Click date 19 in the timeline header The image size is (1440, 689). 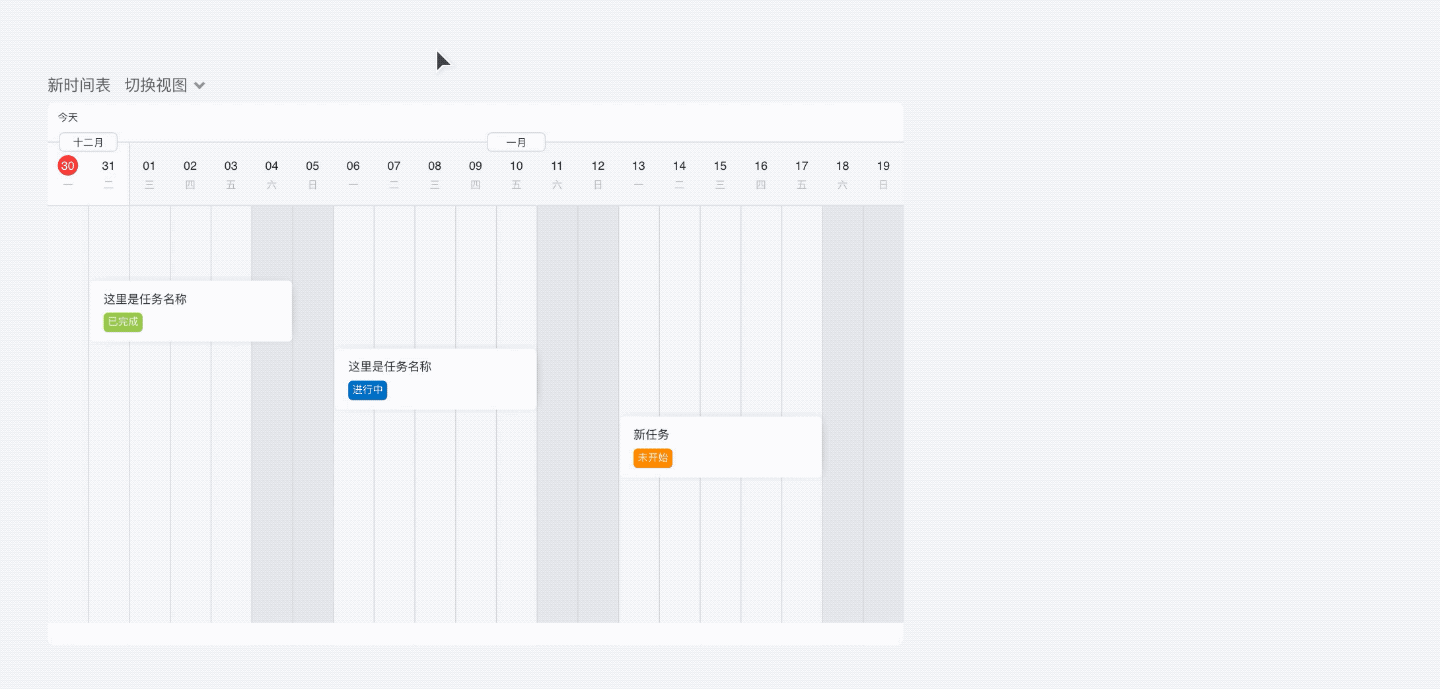883,166
